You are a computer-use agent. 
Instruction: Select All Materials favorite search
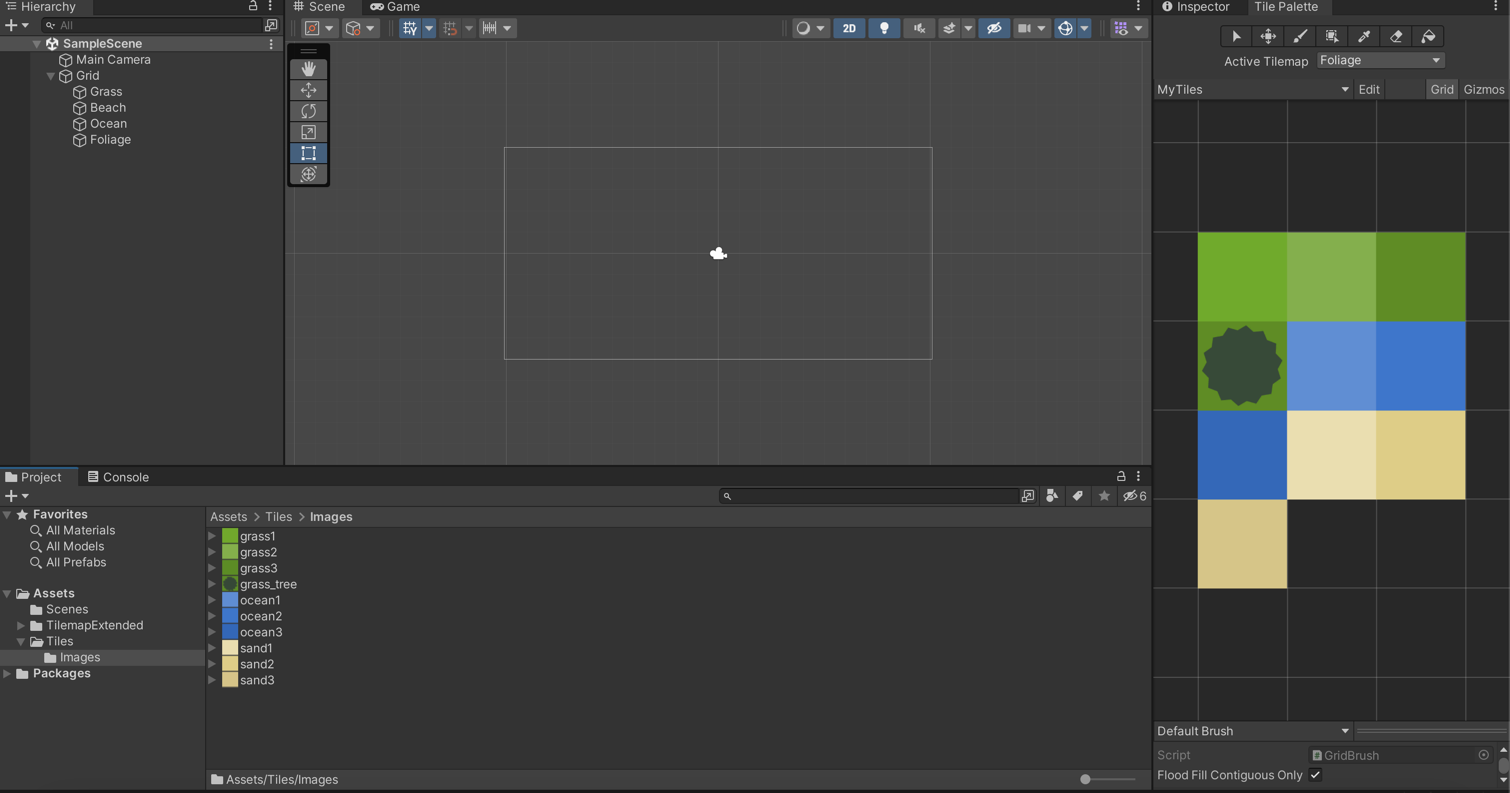(x=80, y=530)
